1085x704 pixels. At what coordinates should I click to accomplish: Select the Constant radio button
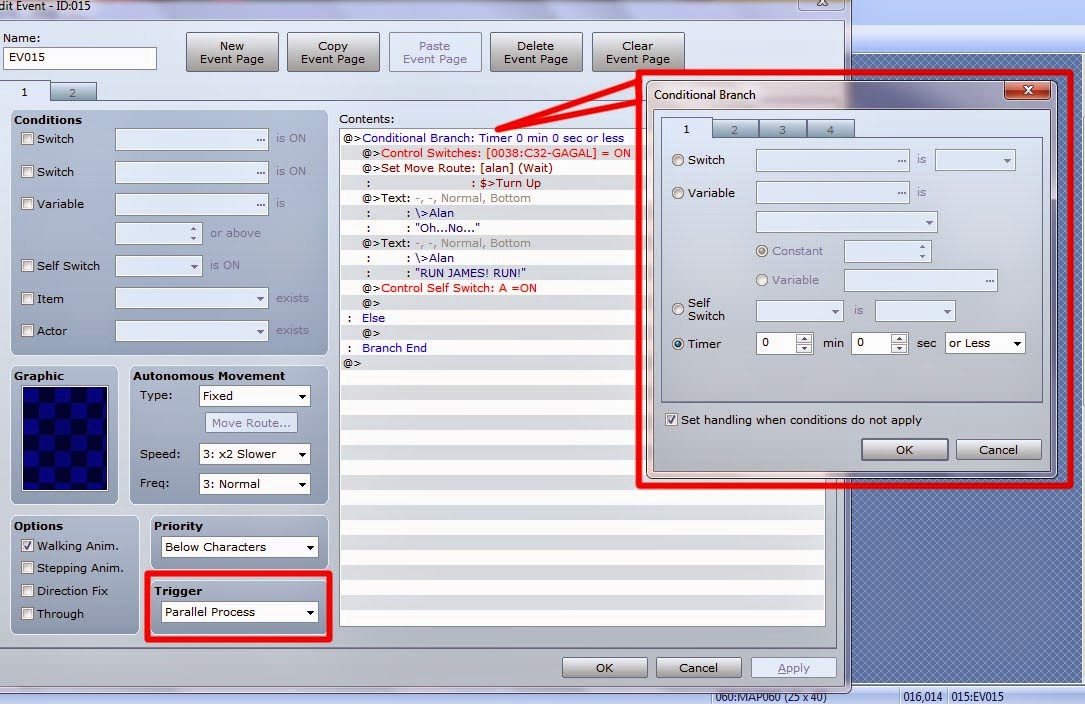[x=762, y=251]
